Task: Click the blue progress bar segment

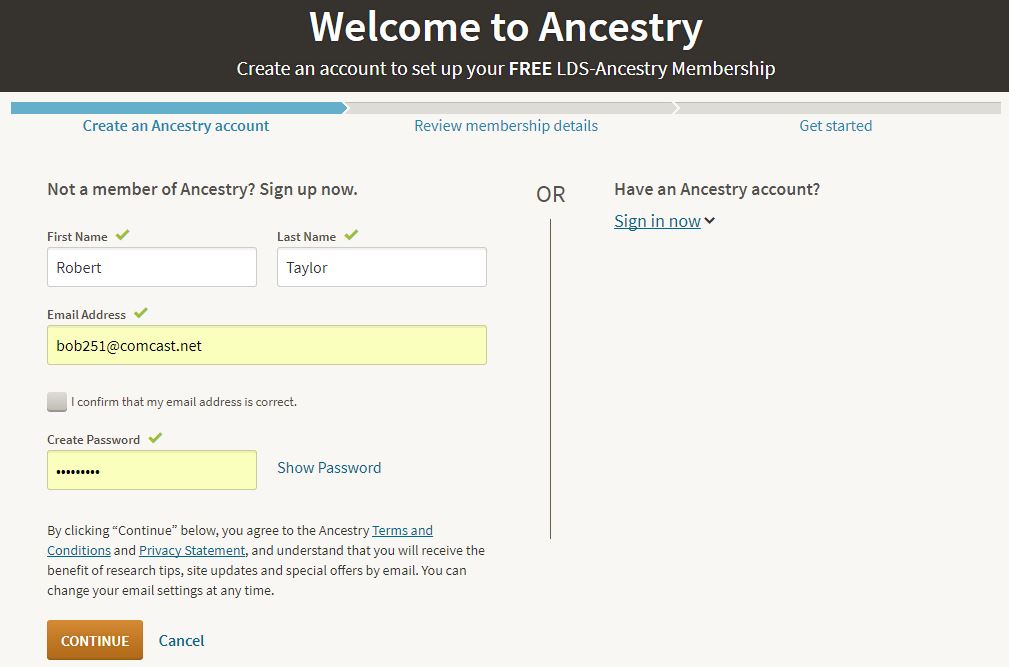Action: coord(176,107)
